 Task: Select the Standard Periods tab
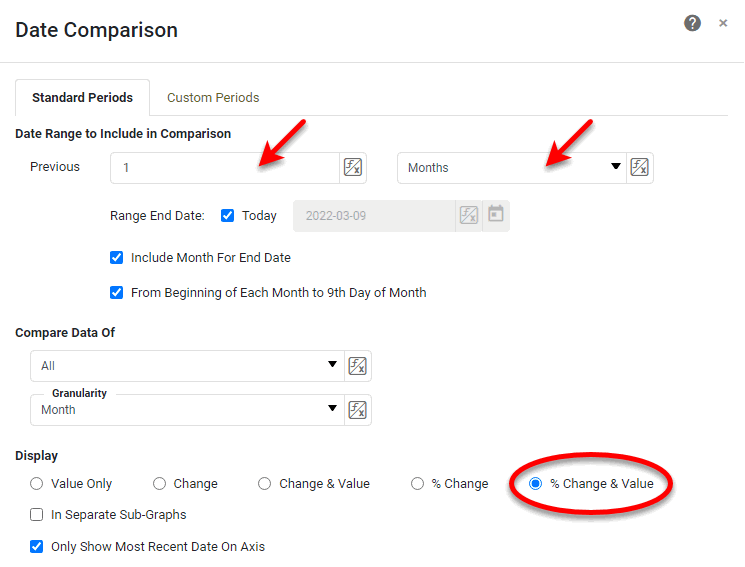click(x=82, y=98)
